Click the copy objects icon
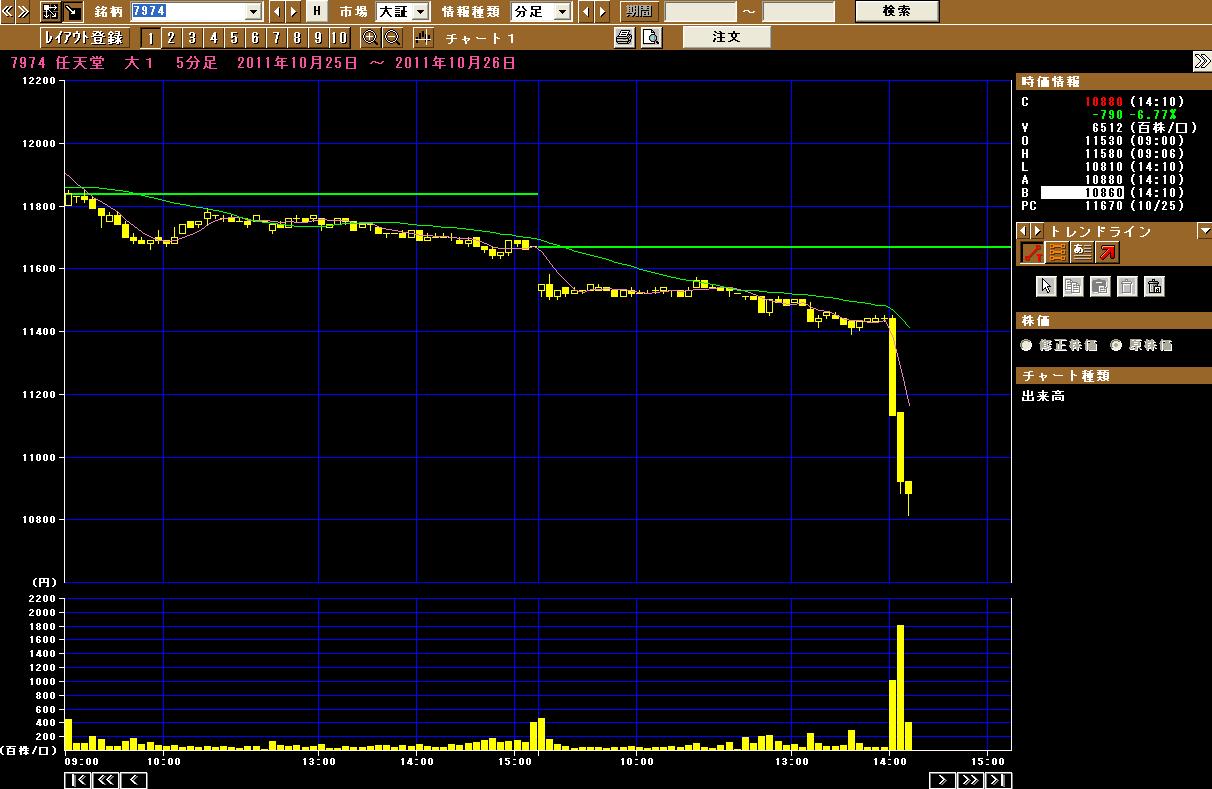Image resolution: width=1212 pixels, height=789 pixels. (x=1073, y=287)
